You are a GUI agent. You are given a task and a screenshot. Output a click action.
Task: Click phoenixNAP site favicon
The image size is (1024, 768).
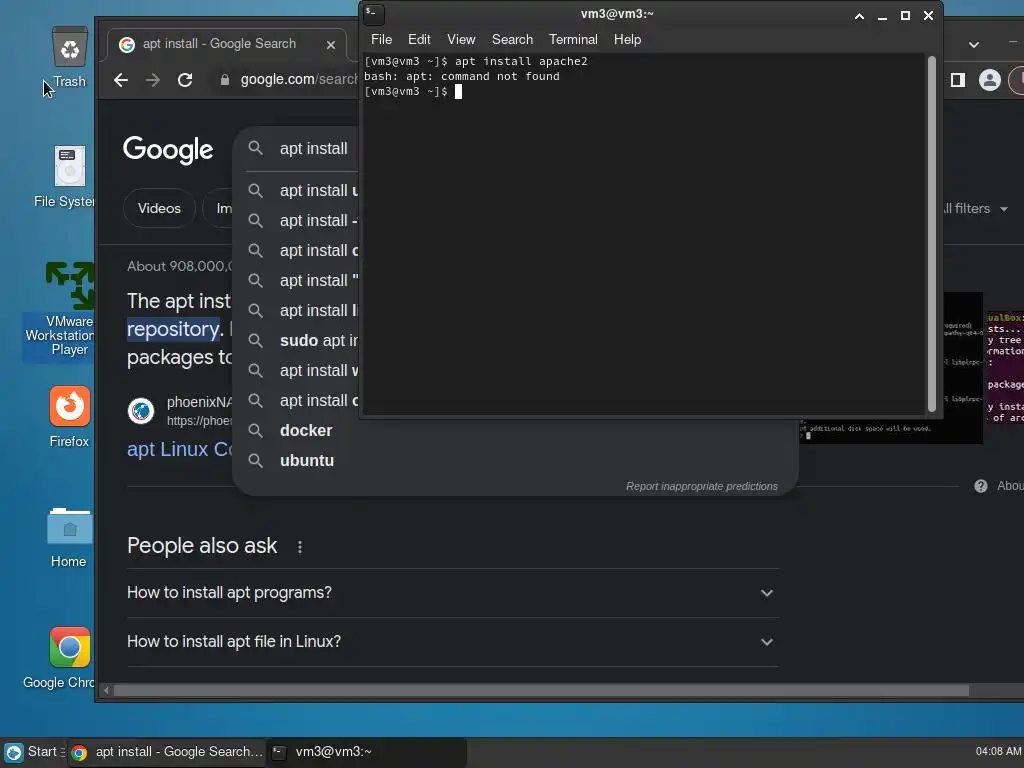(x=141, y=411)
